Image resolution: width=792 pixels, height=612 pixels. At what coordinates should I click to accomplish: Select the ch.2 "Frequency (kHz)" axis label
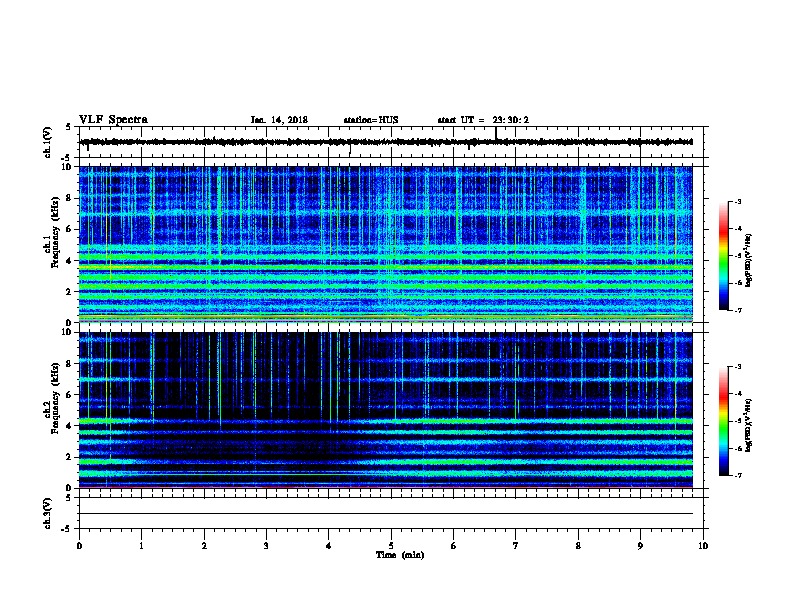(55, 398)
